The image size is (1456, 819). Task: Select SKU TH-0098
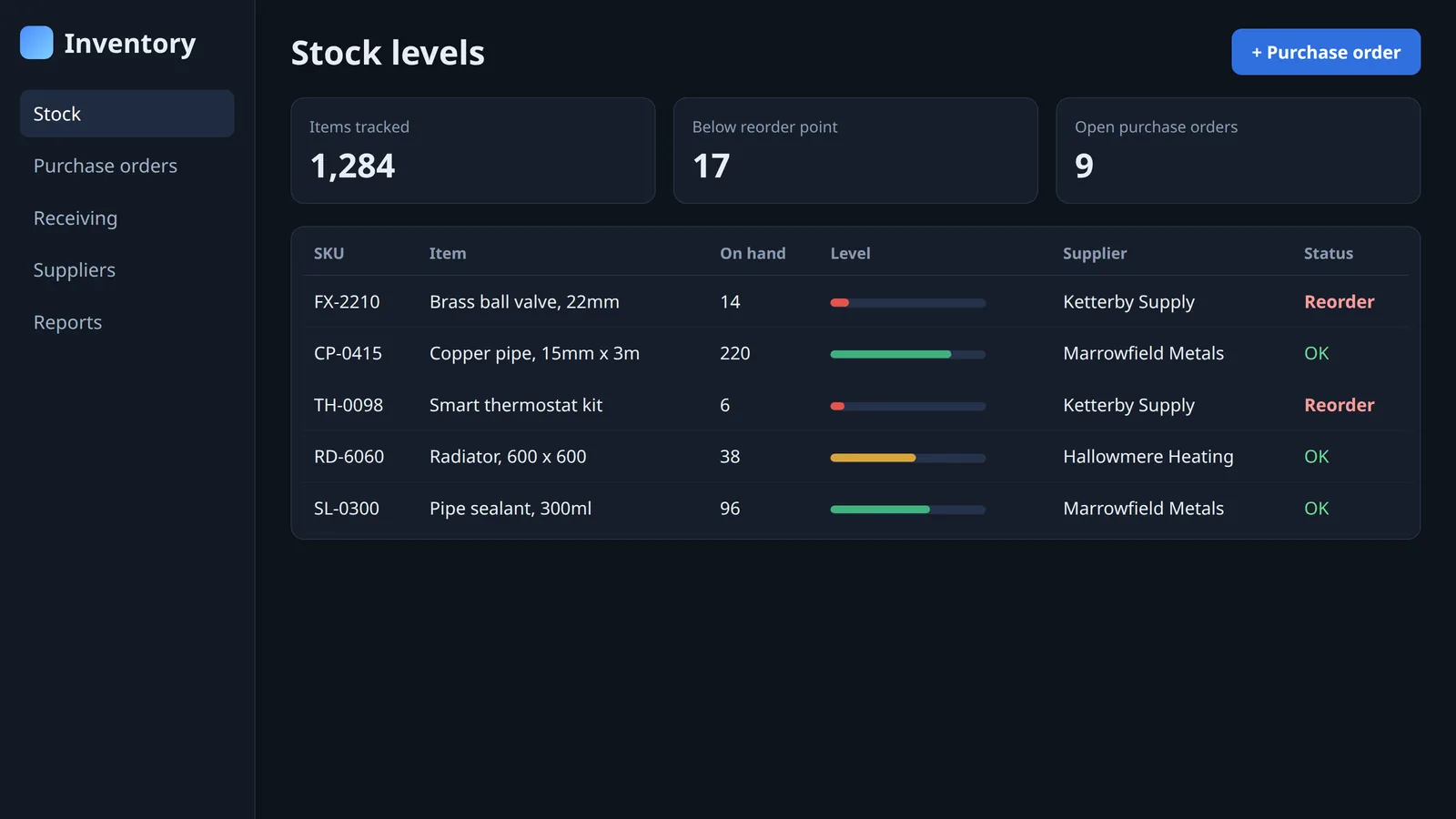tap(349, 405)
